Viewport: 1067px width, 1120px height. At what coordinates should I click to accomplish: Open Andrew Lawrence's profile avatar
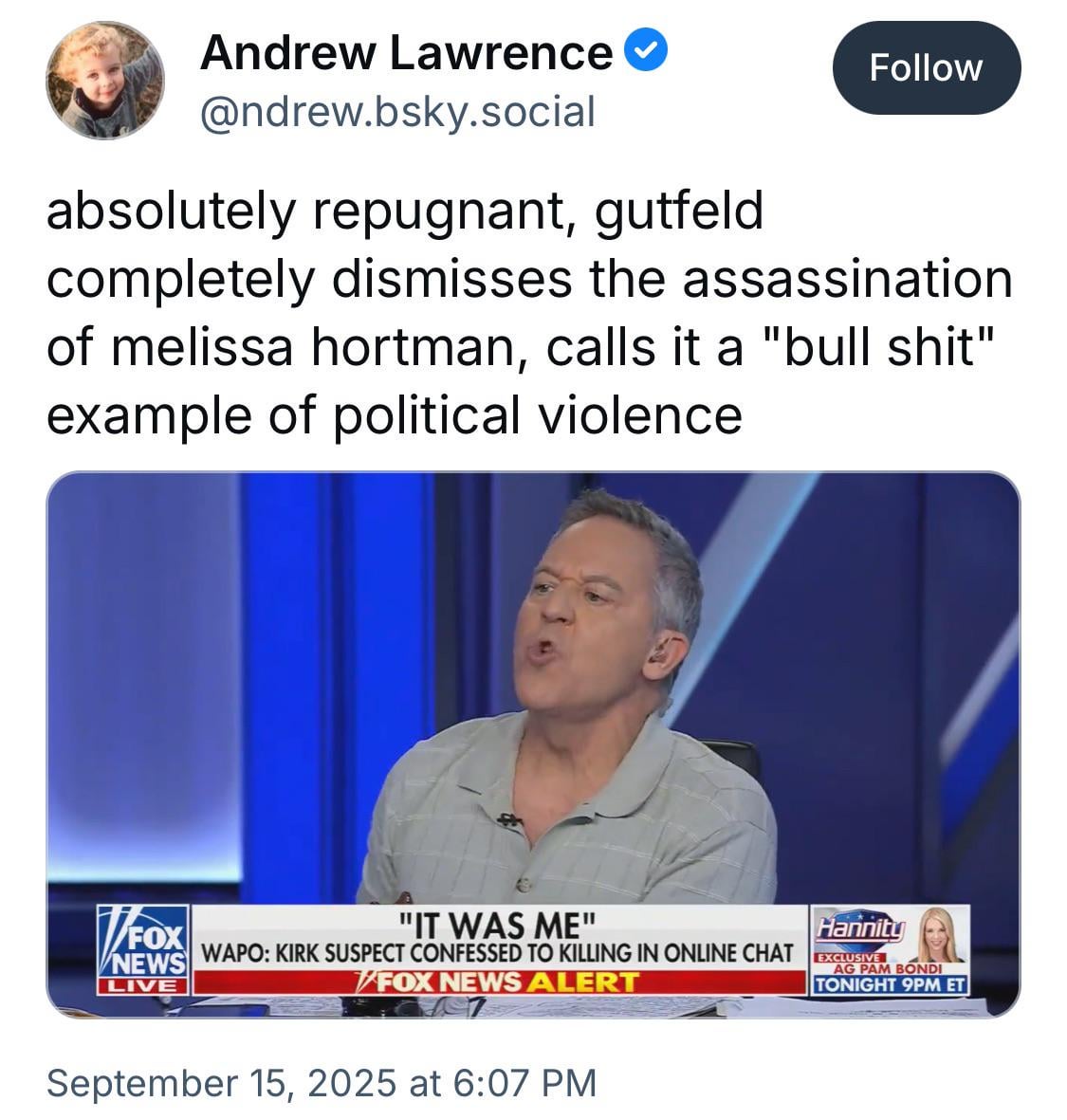105,80
